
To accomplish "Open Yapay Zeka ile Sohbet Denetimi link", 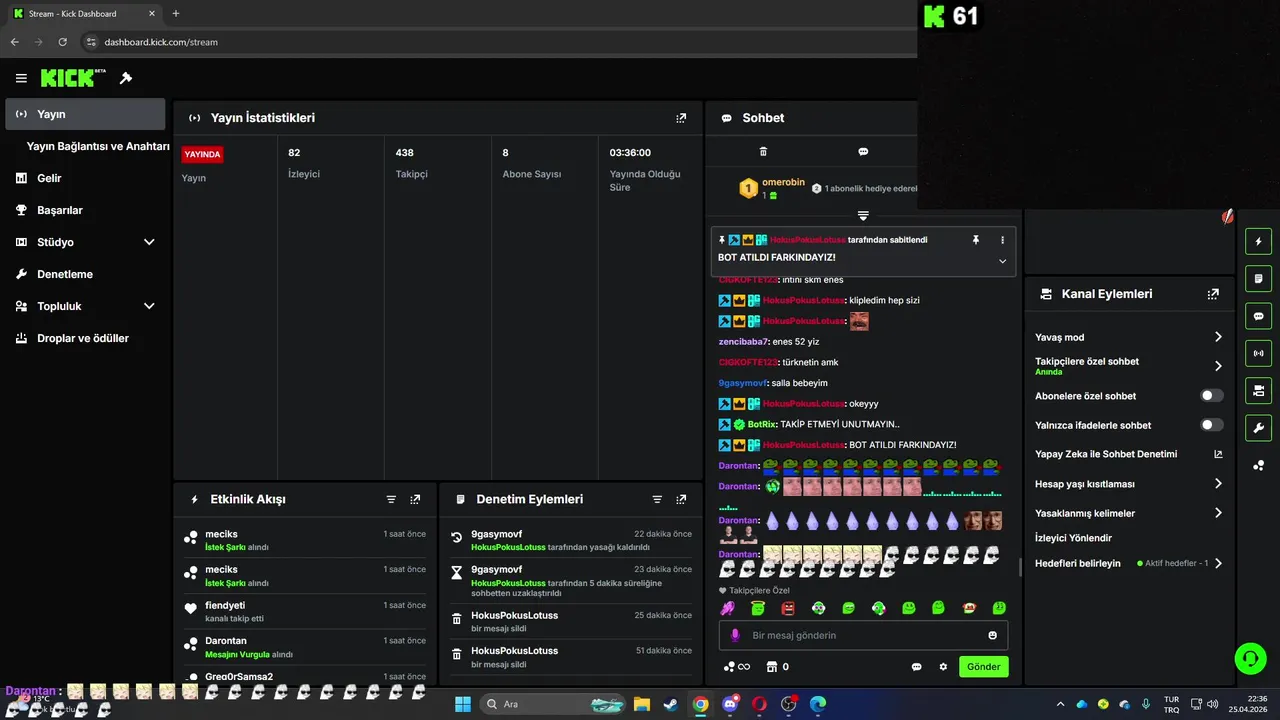I will click(1129, 454).
